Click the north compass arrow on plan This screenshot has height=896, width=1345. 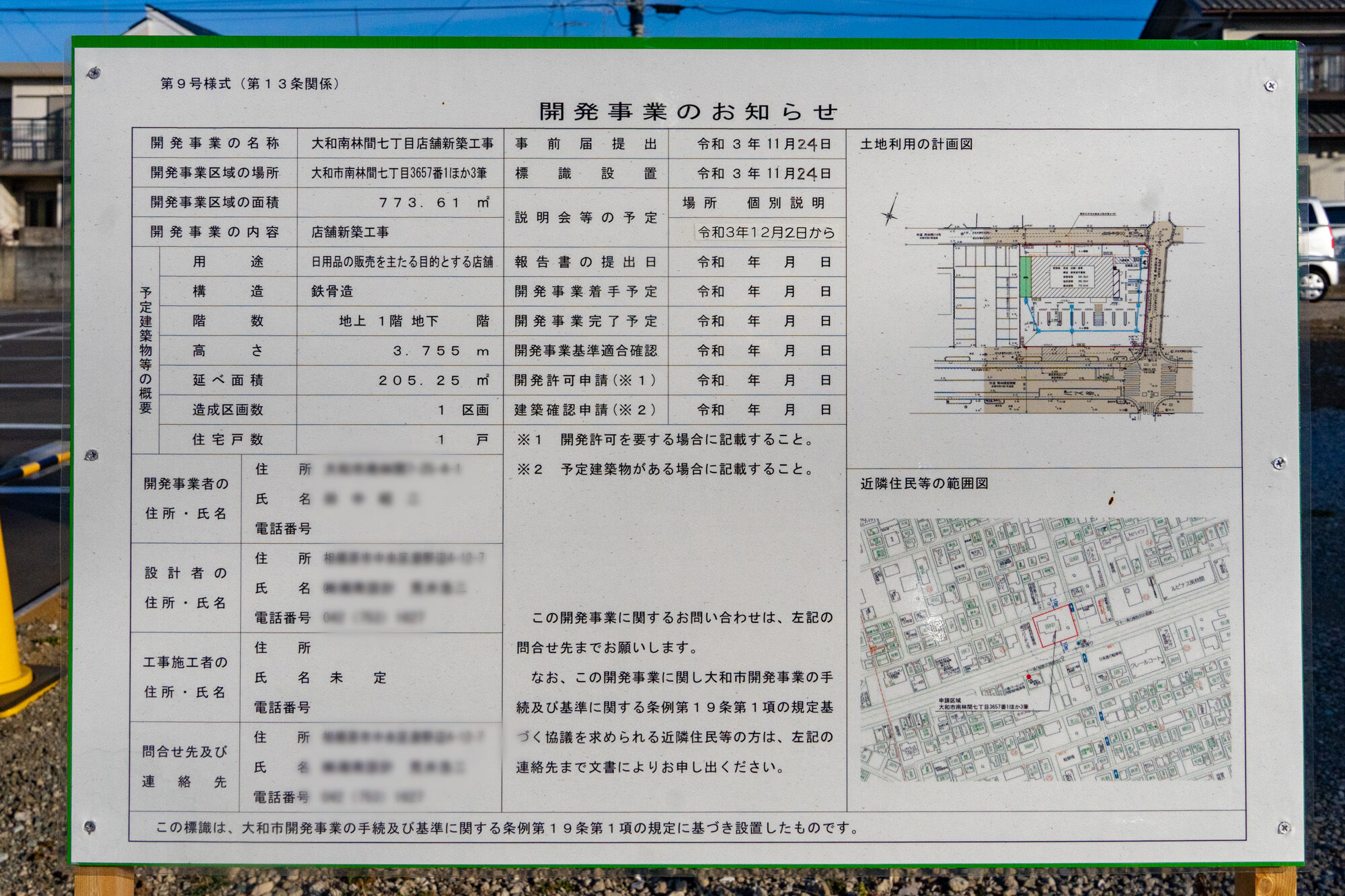890,212
